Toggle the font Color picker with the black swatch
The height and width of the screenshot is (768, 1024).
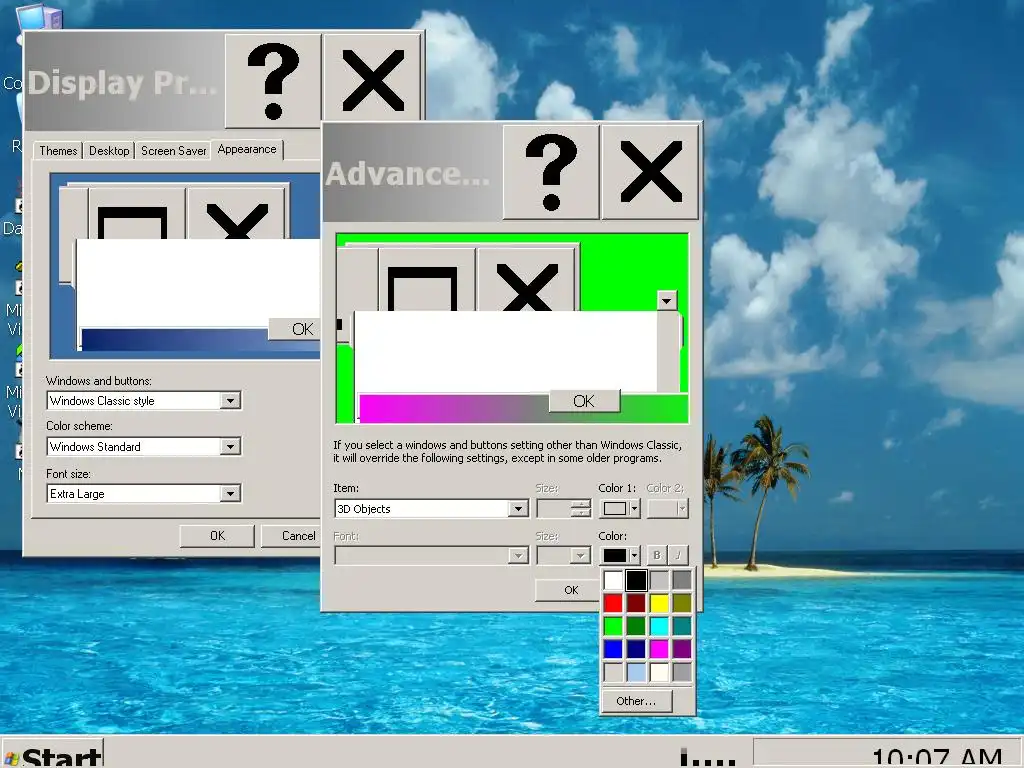[620, 555]
